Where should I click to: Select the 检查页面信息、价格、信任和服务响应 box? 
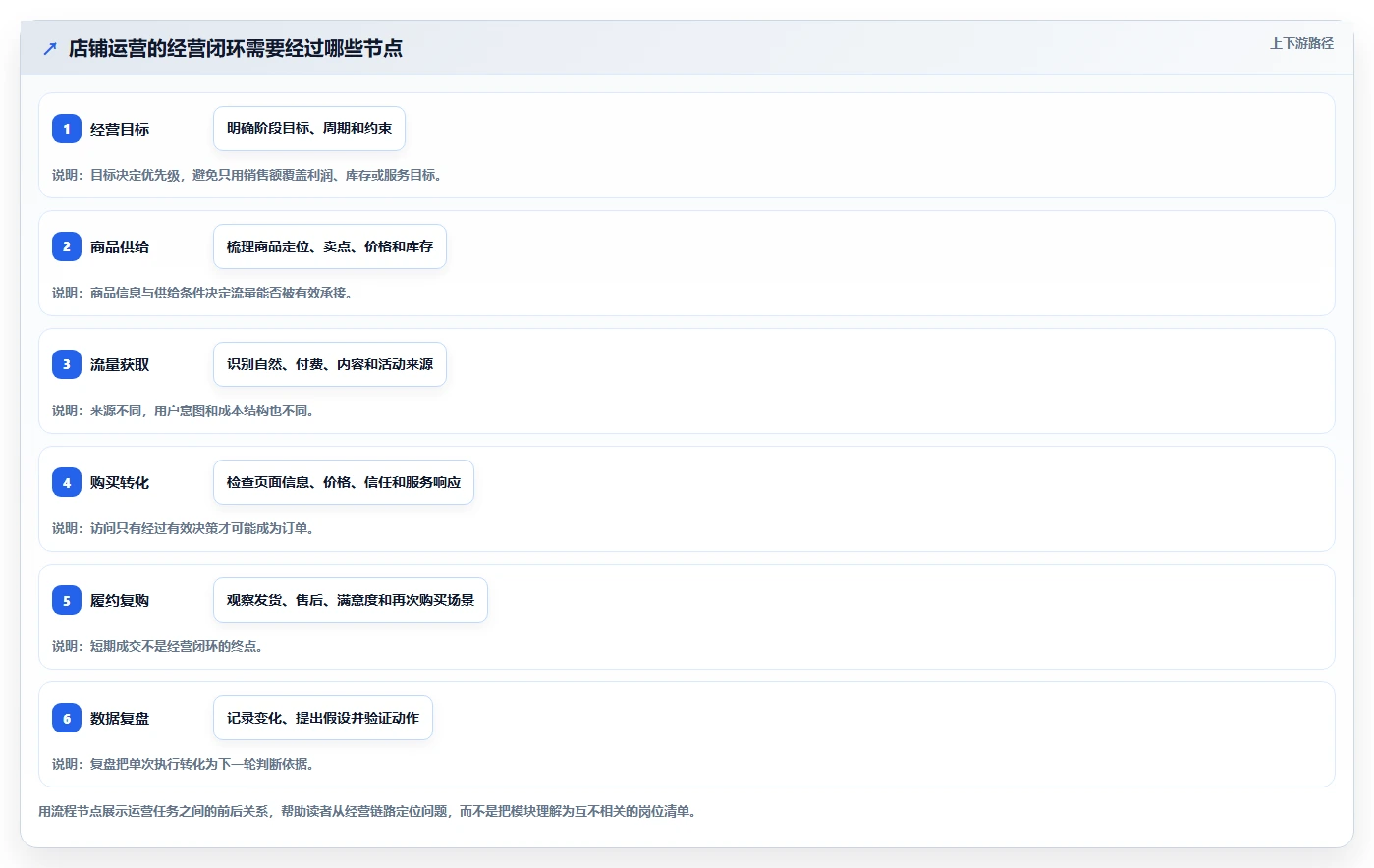point(344,482)
